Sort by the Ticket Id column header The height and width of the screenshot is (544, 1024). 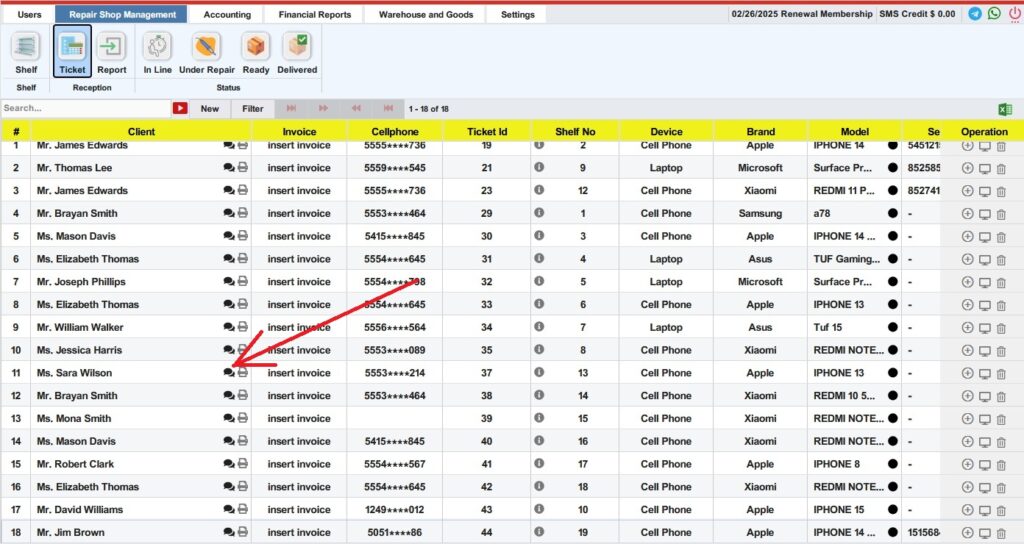tap(487, 131)
